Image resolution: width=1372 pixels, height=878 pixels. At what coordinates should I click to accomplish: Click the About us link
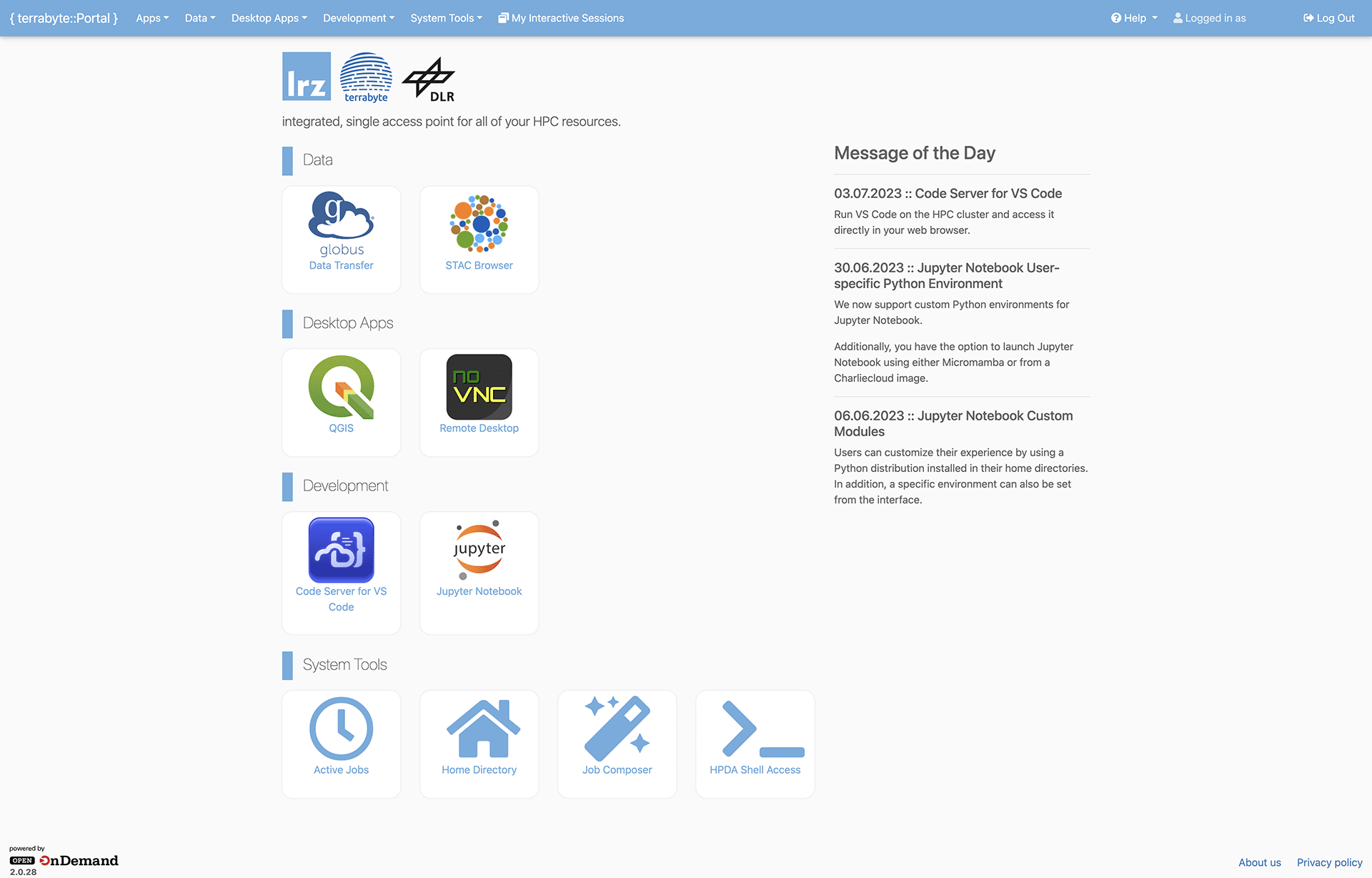point(1258,861)
